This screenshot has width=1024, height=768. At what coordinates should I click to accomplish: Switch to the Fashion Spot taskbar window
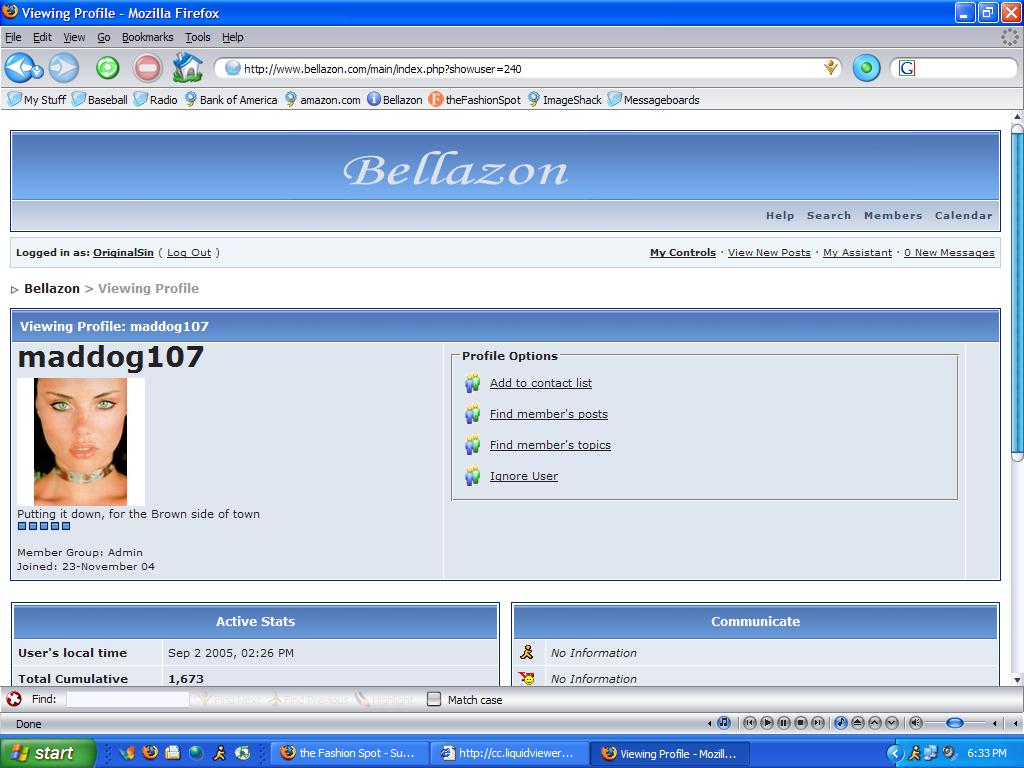pos(350,753)
